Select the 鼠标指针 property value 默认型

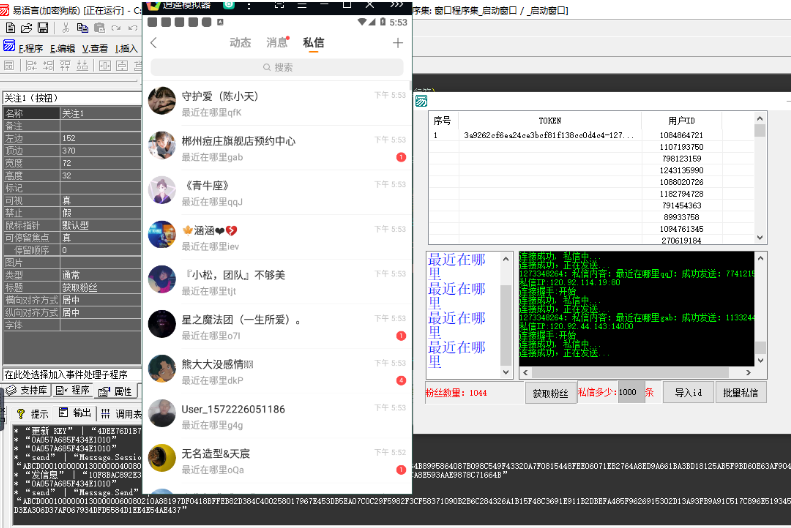point(101,225)
